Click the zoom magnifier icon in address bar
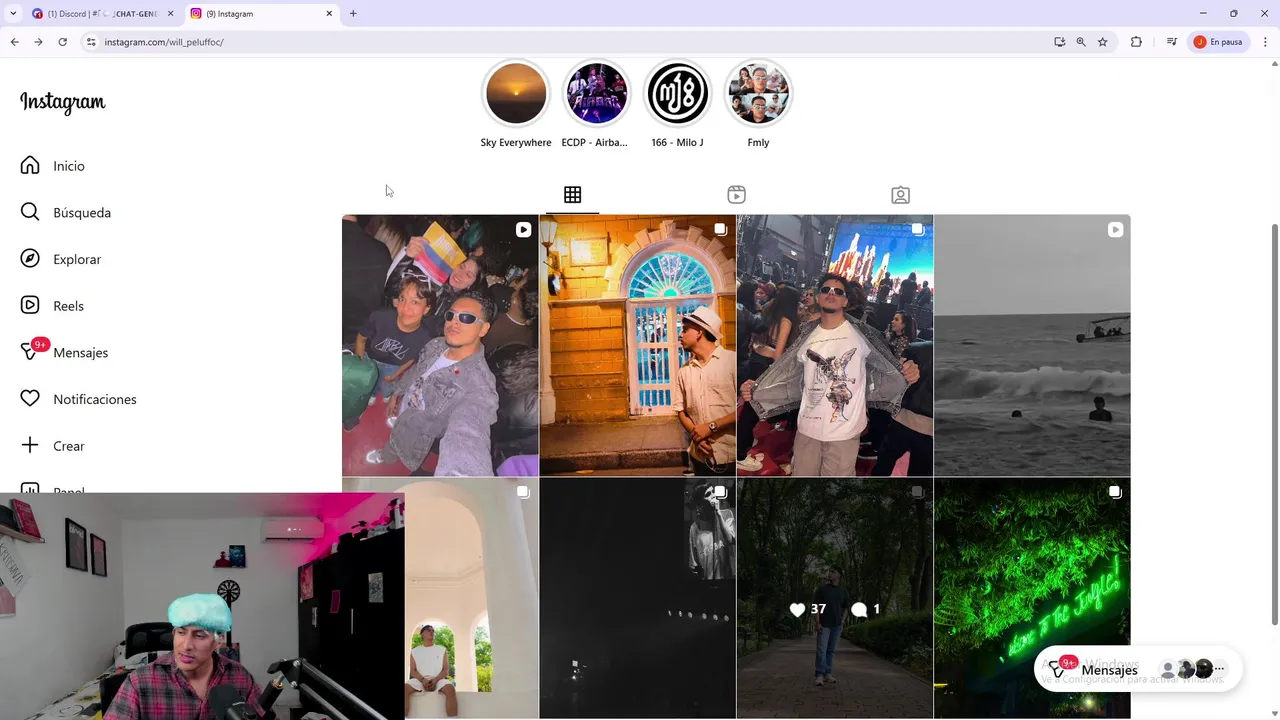 click(1081, 42)
